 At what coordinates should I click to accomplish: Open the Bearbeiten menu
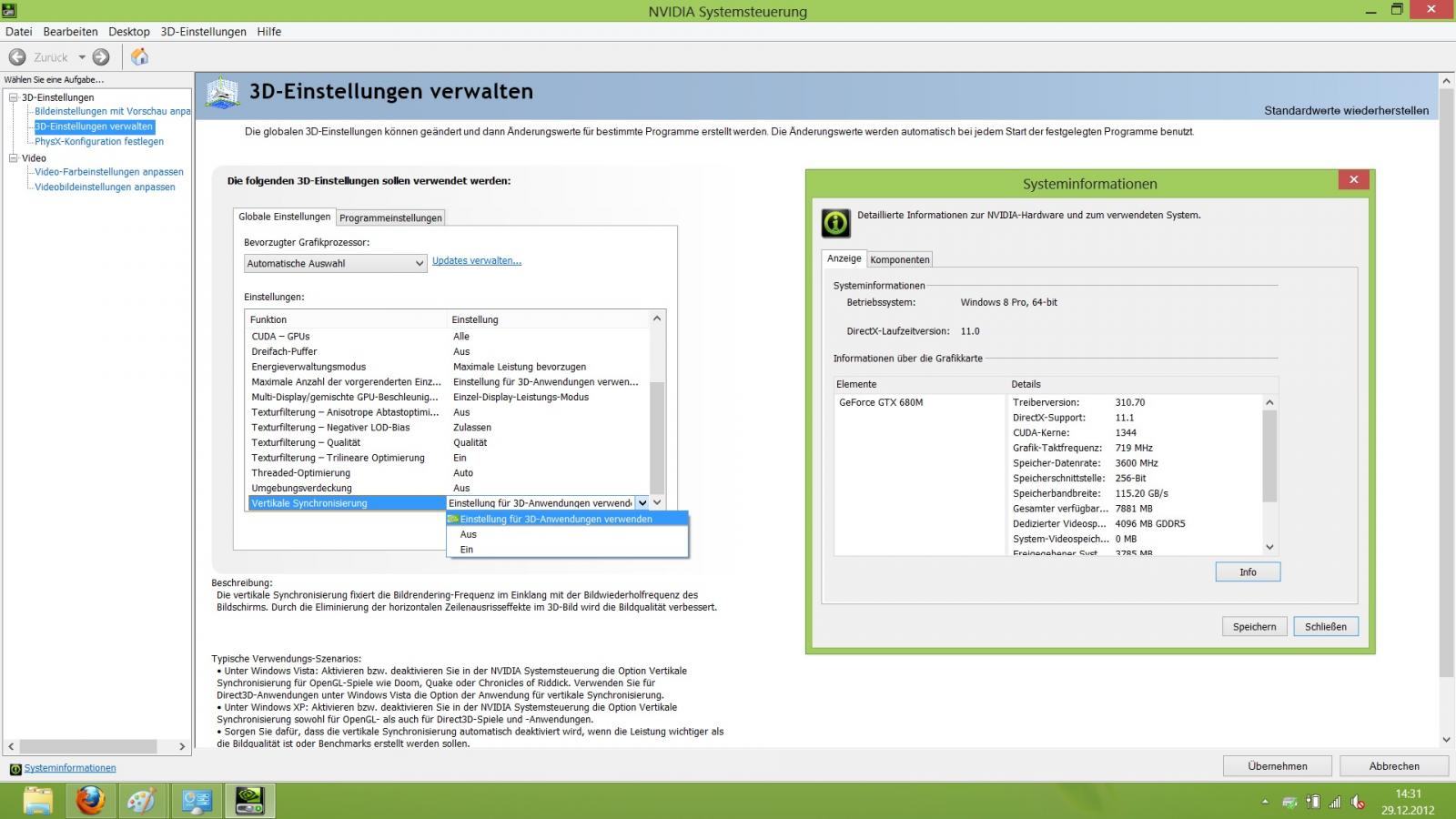[70, 31]
